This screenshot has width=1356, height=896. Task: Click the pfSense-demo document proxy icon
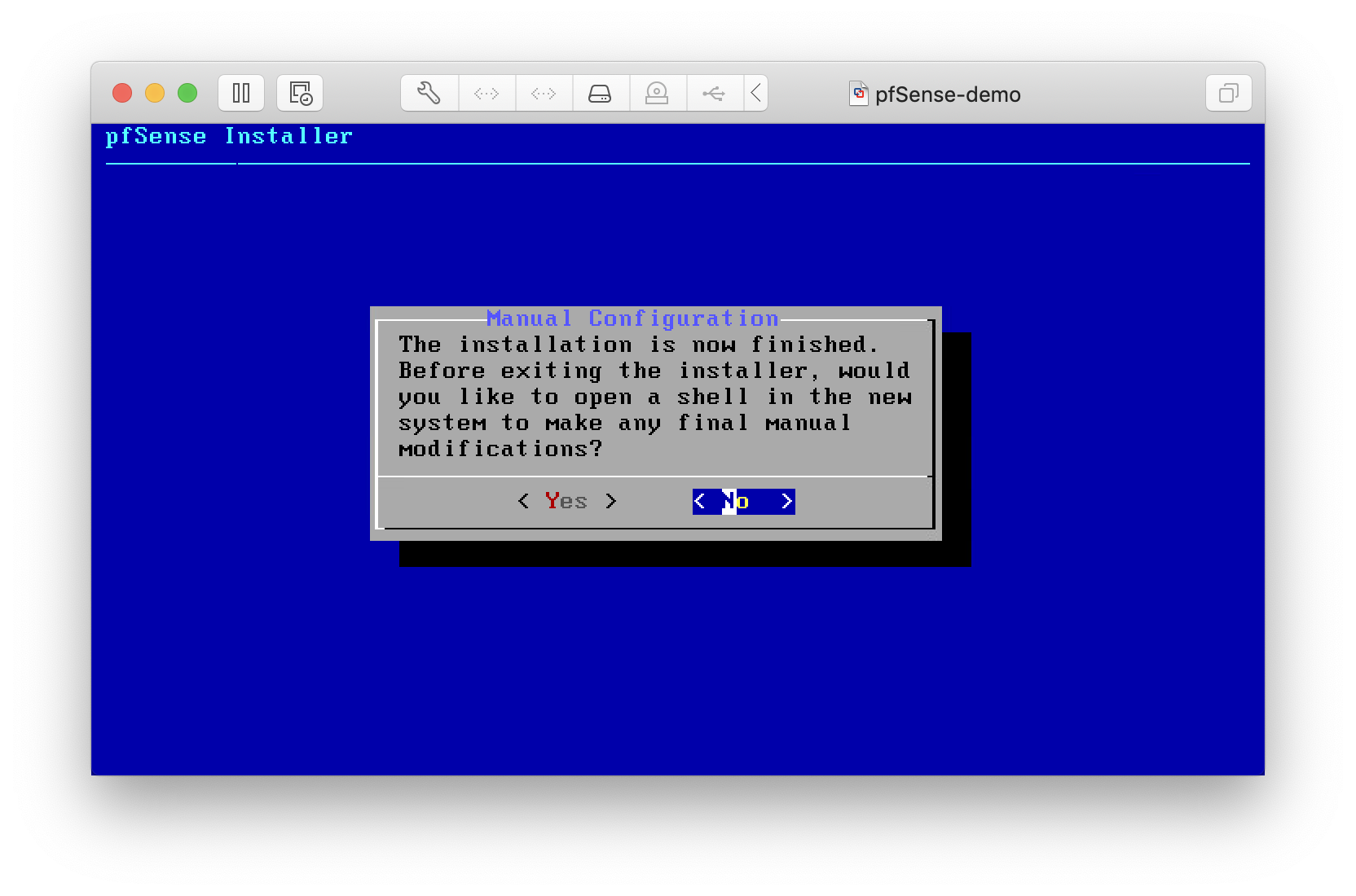pos(858,94)
